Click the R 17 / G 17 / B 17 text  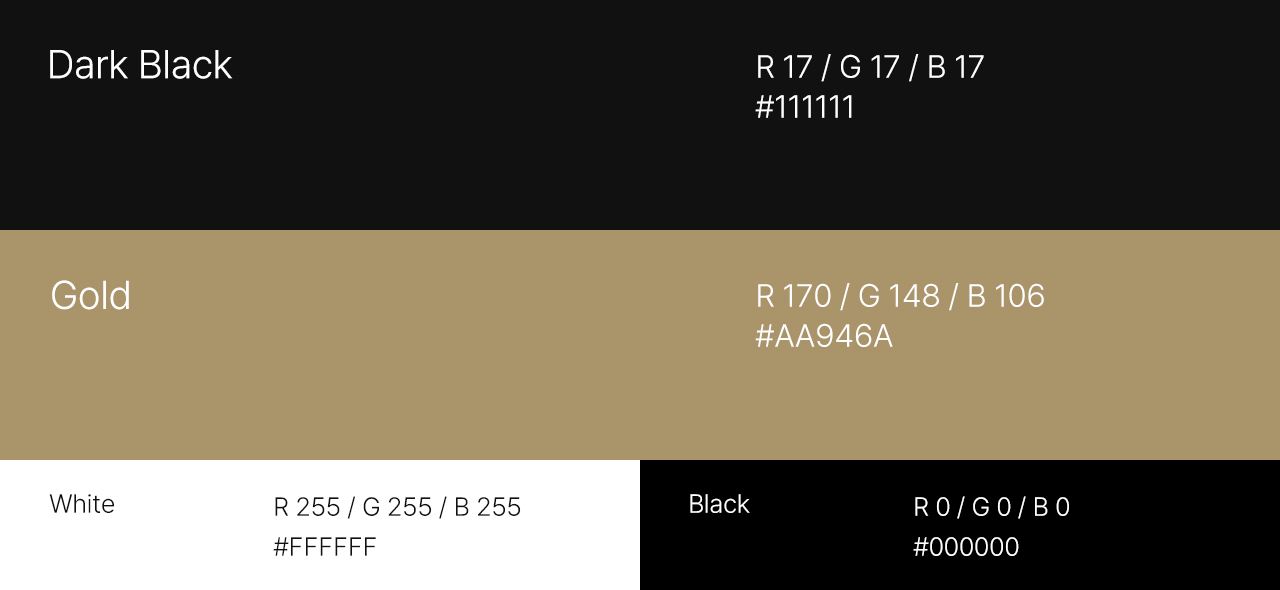(x=870, y=67)
